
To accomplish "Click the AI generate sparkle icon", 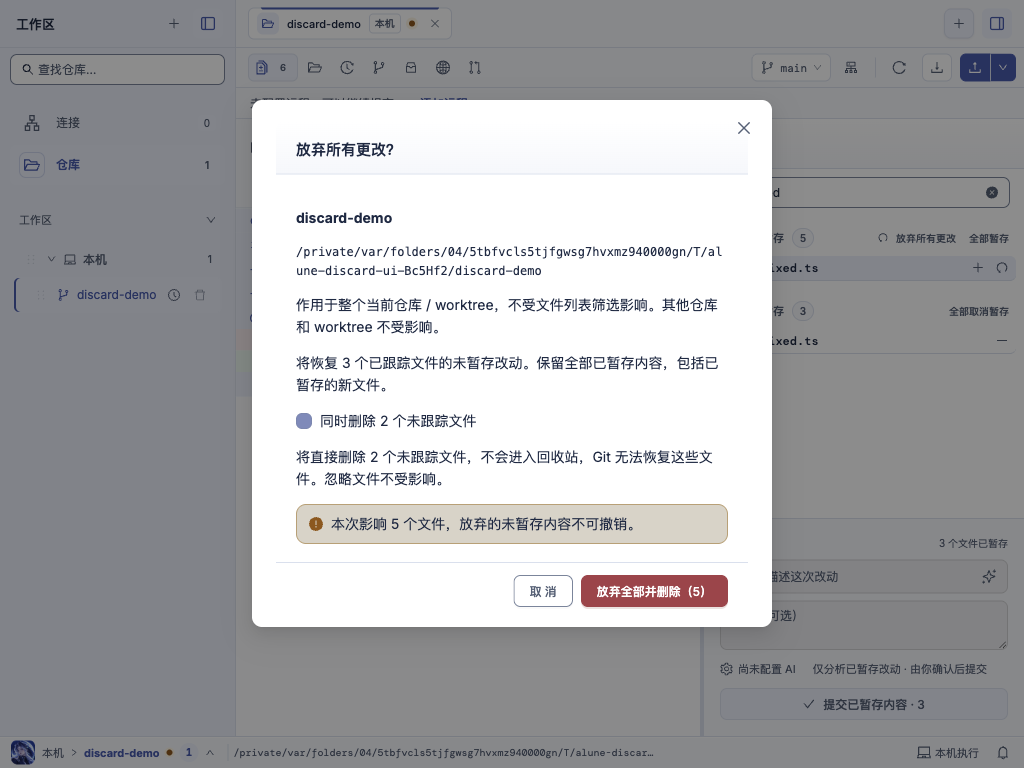I will [989, 576].
